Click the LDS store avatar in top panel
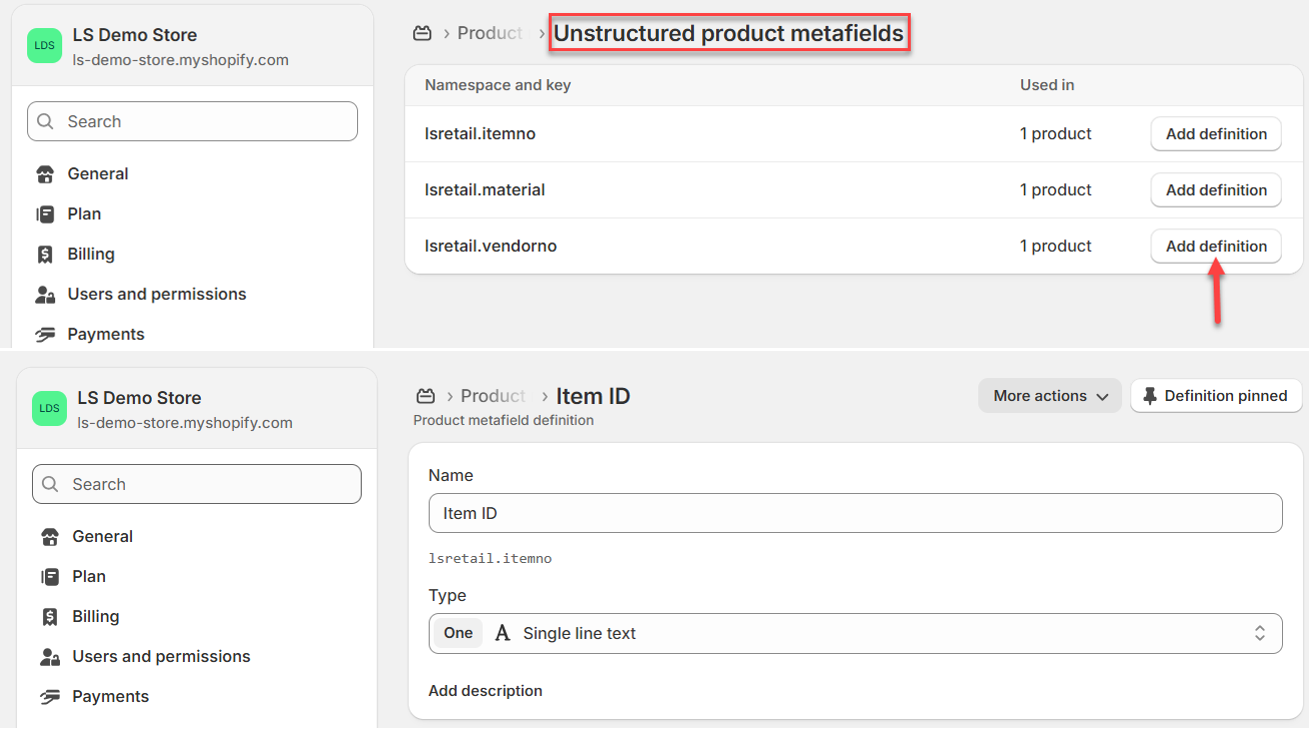The width and height of the screenshot is (1309, 734). (x=45, y=46)
